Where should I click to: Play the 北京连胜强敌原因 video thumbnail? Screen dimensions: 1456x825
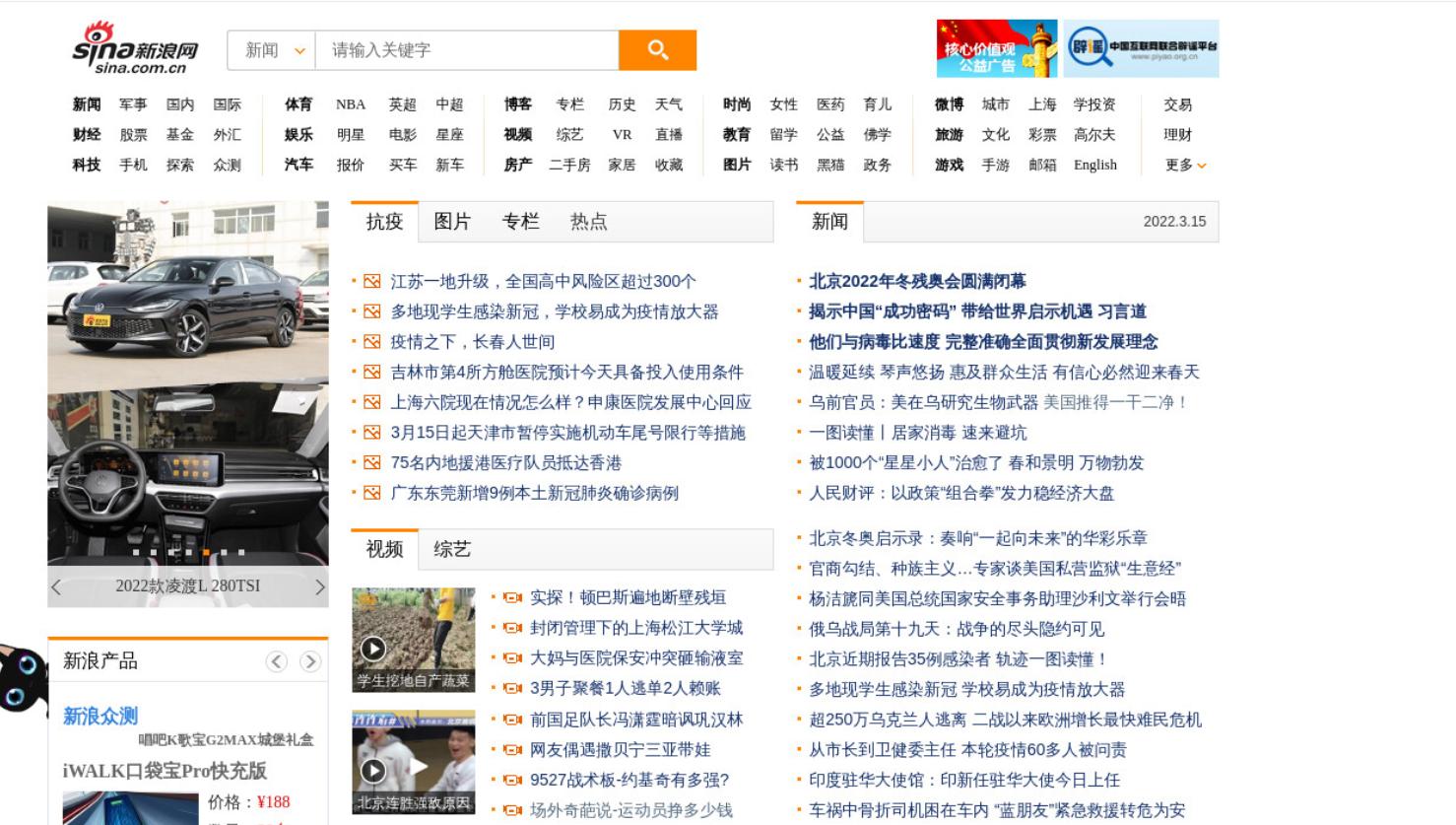tap(414, 762)
